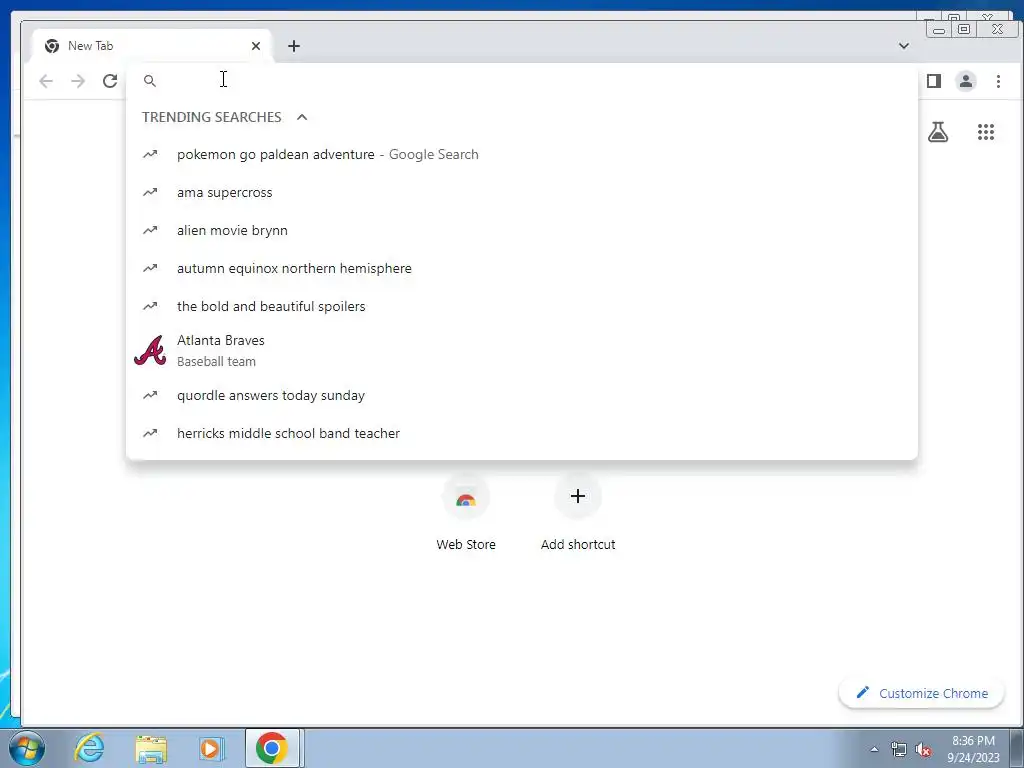Click the browser forward arrow
Image resolution: width=1024 pixels, height=768 pixels.
click(78, 81)
